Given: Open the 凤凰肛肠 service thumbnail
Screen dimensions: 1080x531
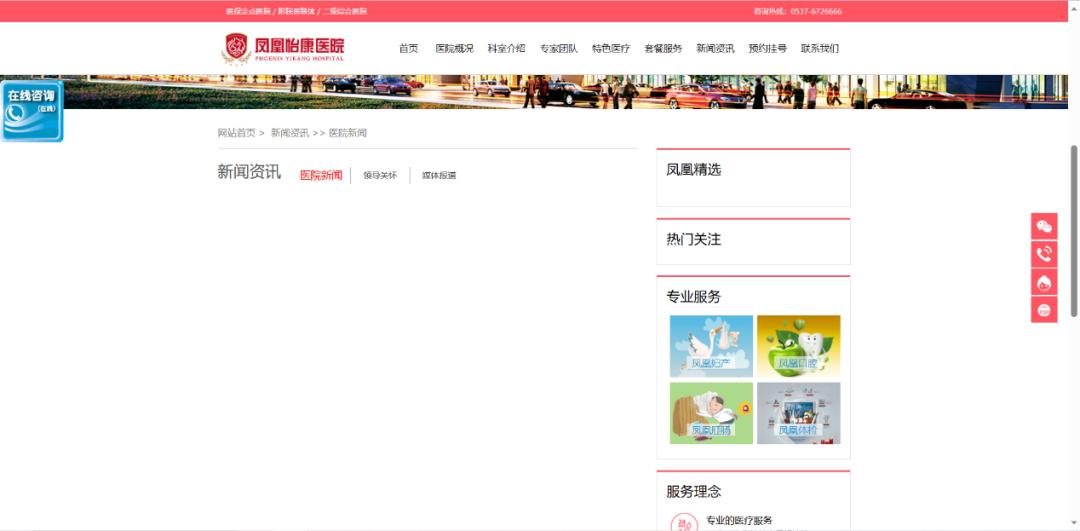Looking at the screenshot, I should click(712, 413).
